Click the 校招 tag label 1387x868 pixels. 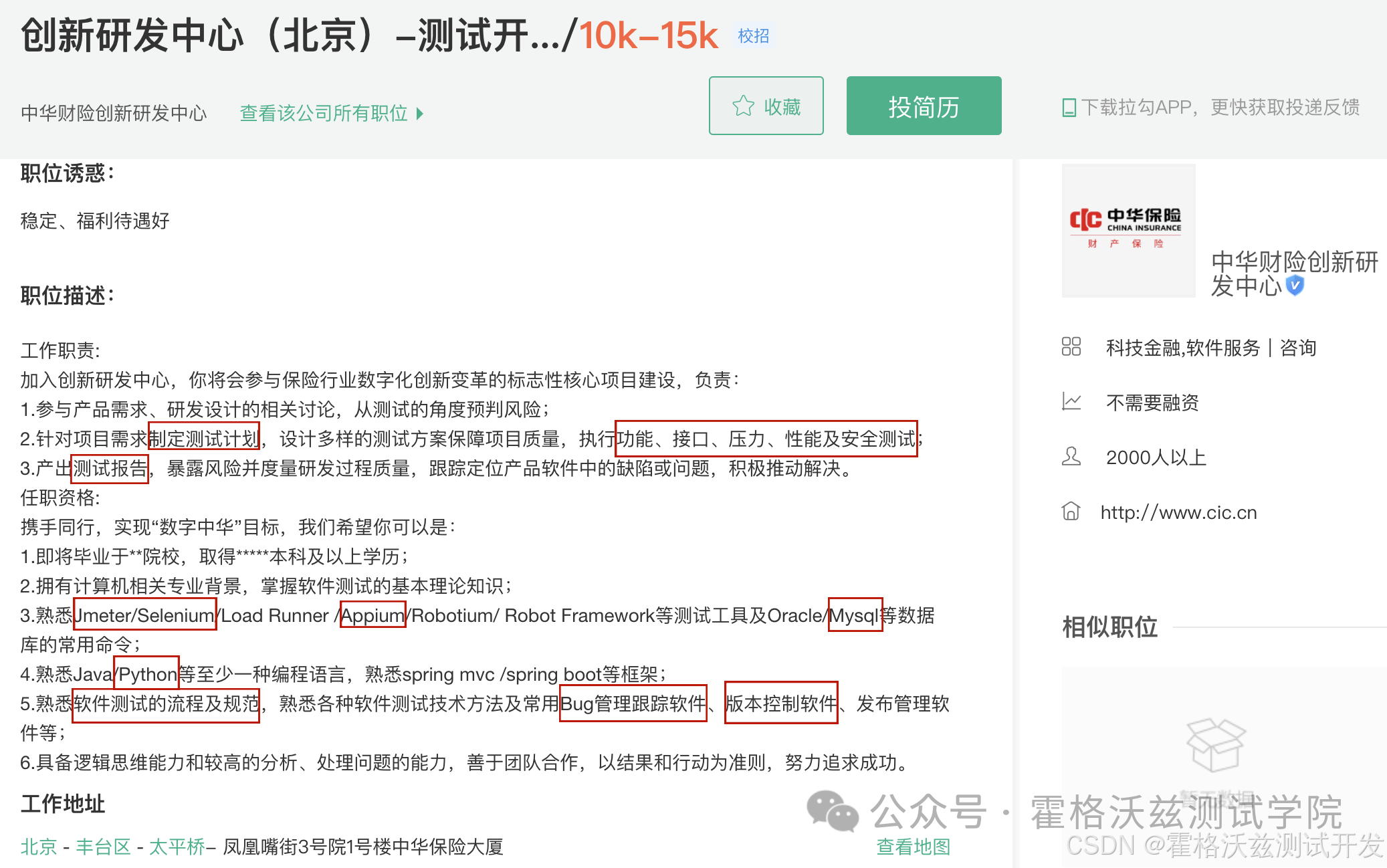tap(753, 35)
